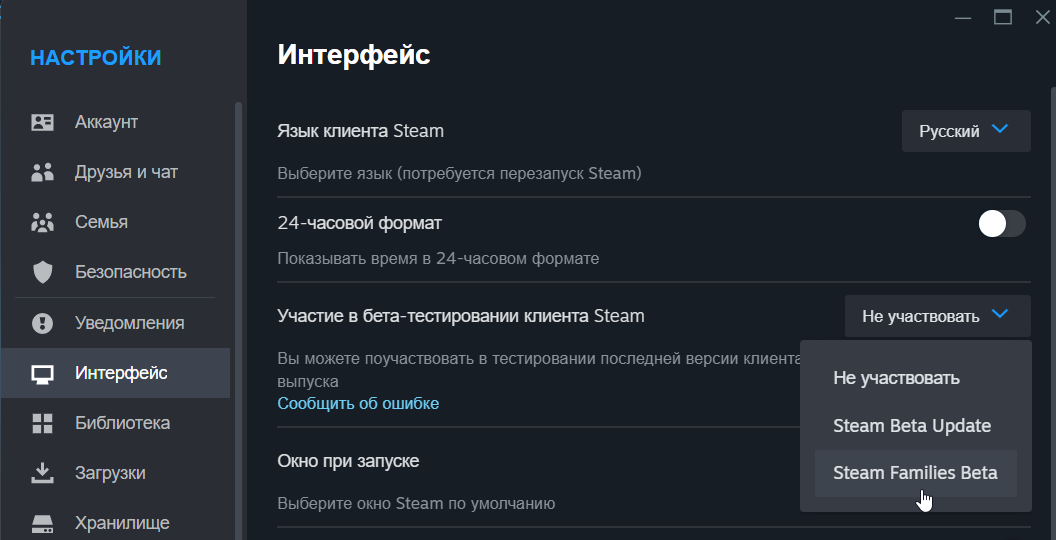Open the Русский language dropdown
1056x540 pixels.
point(966,131)
